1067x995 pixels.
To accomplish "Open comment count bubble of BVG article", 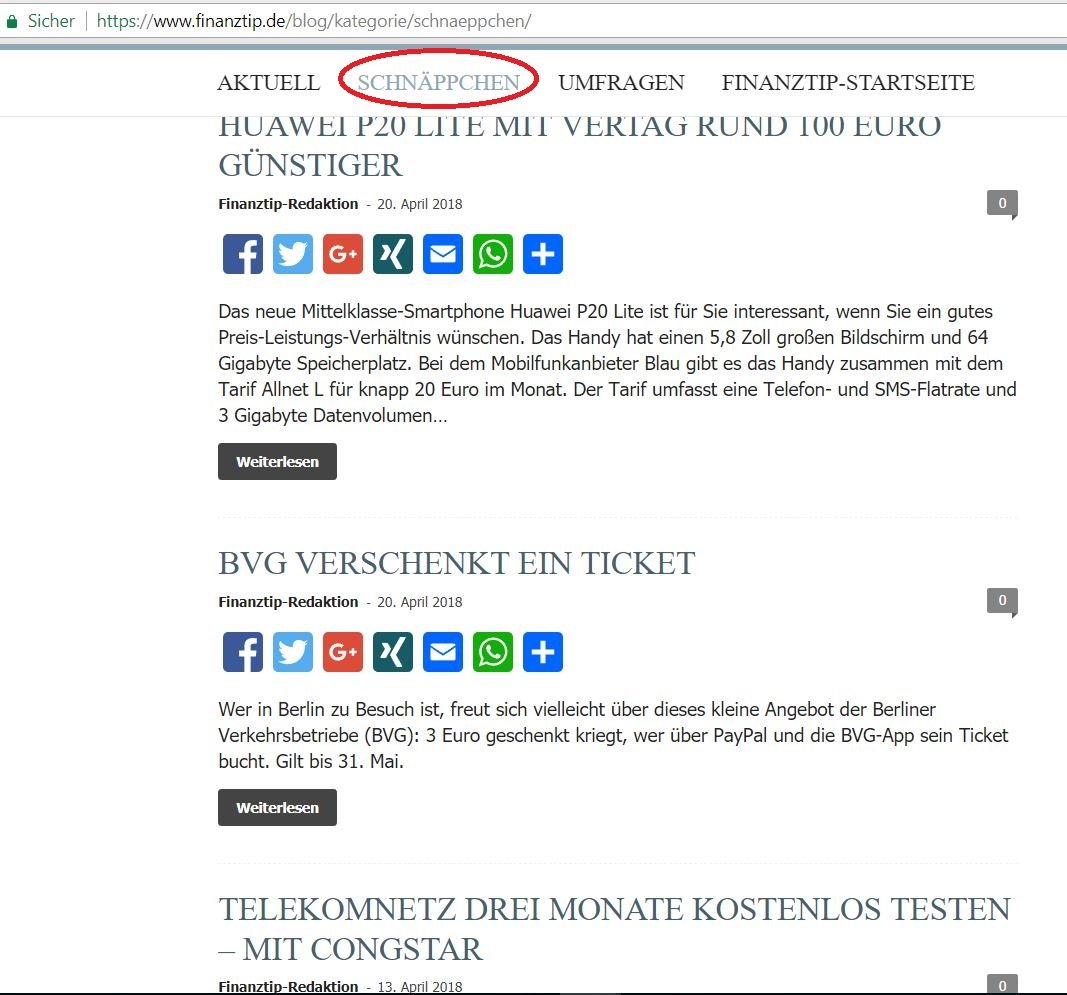I will pos(1002,602).
